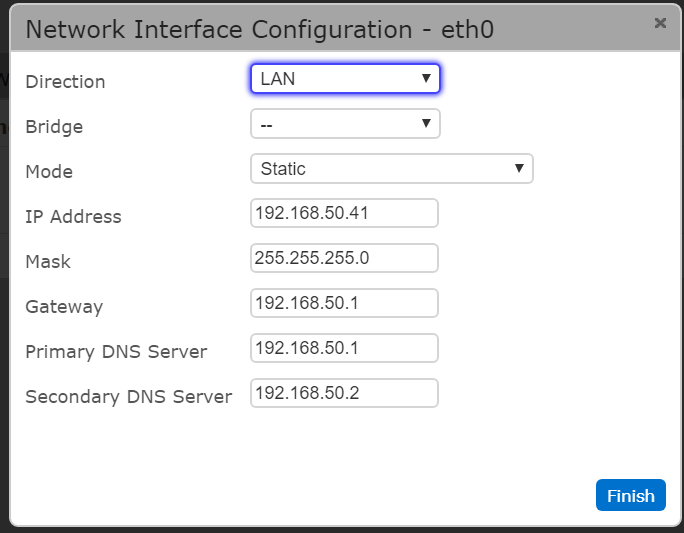
Task: Focus the Gateway input field
Action: (x=344, y=304)
